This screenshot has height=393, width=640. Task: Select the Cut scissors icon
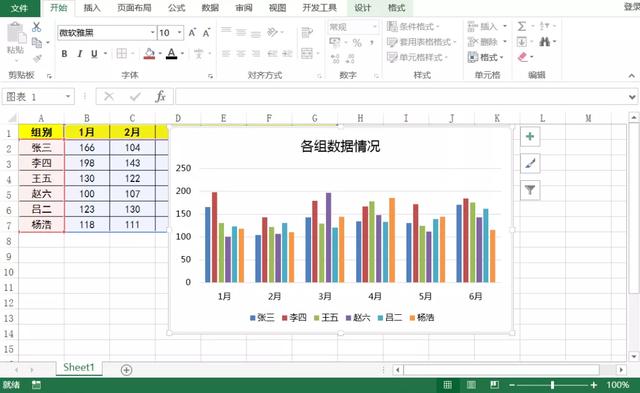pyautogui.click(x=36, y=27)
